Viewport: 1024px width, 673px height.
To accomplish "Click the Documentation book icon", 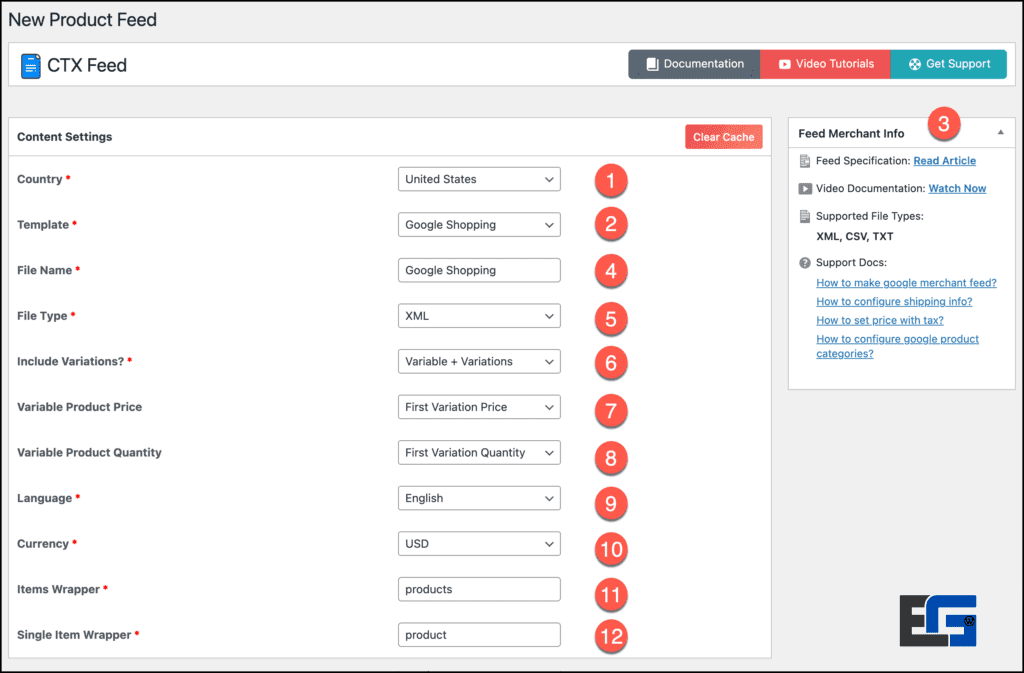I will [x=652, y=64].
